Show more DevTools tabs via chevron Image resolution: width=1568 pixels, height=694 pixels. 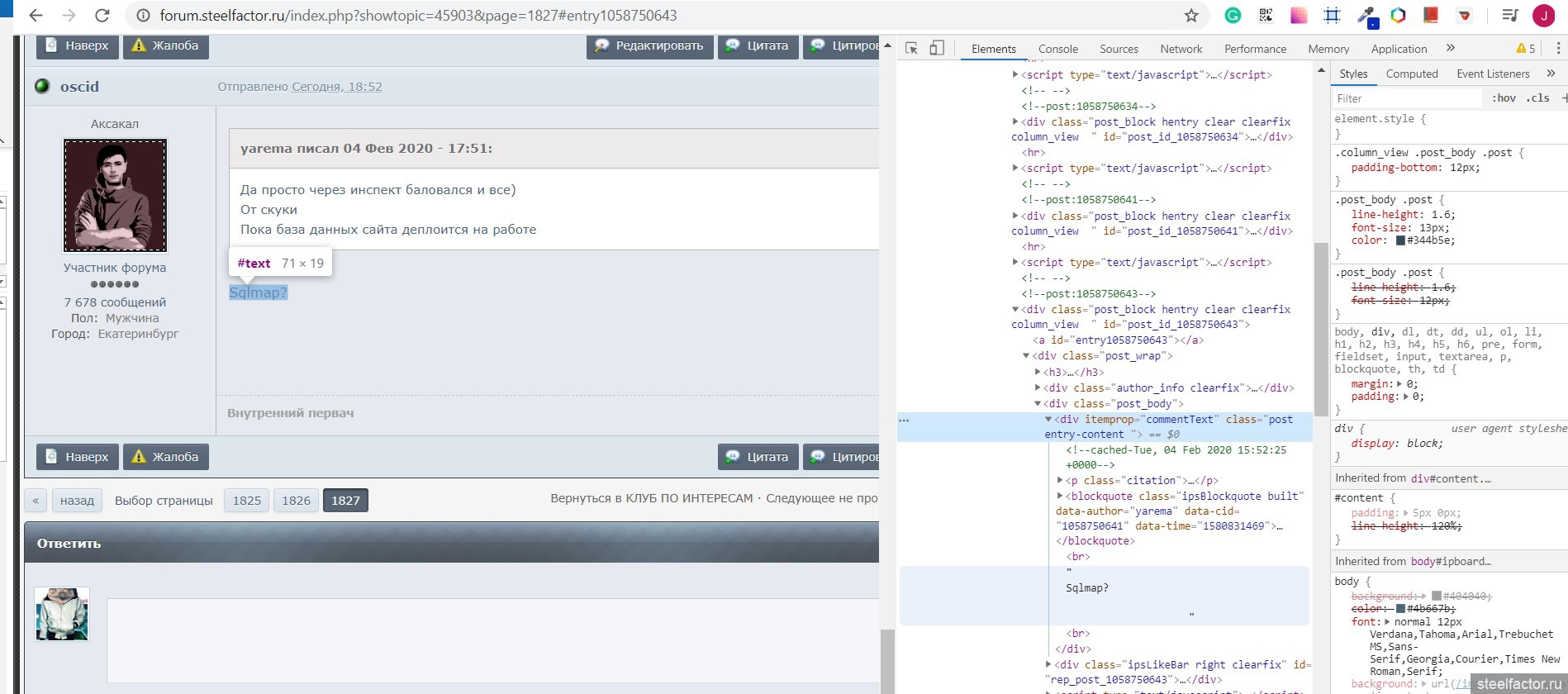[1451, 49]
